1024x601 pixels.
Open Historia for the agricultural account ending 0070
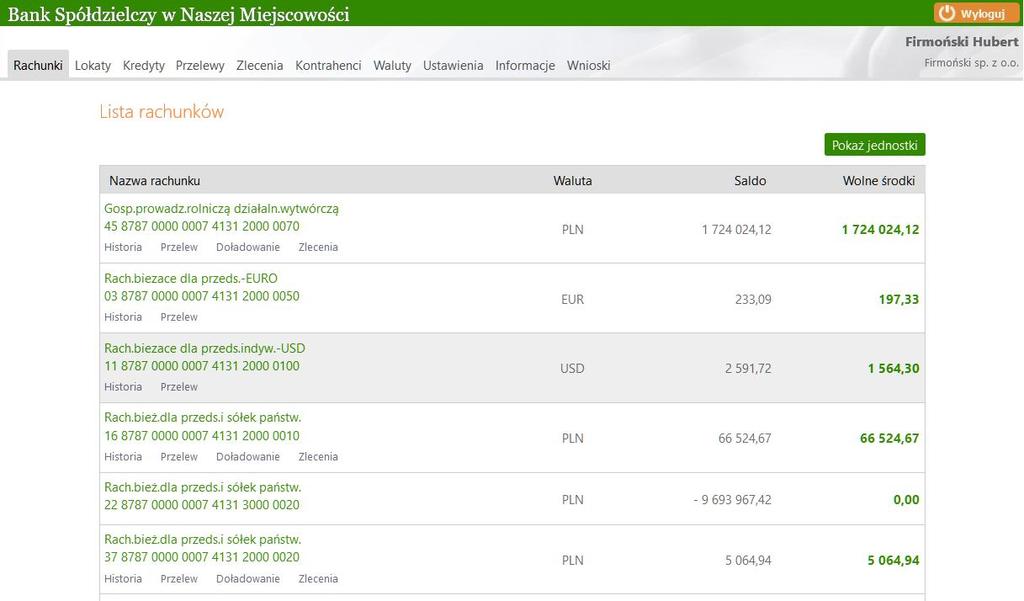point(123,247)
